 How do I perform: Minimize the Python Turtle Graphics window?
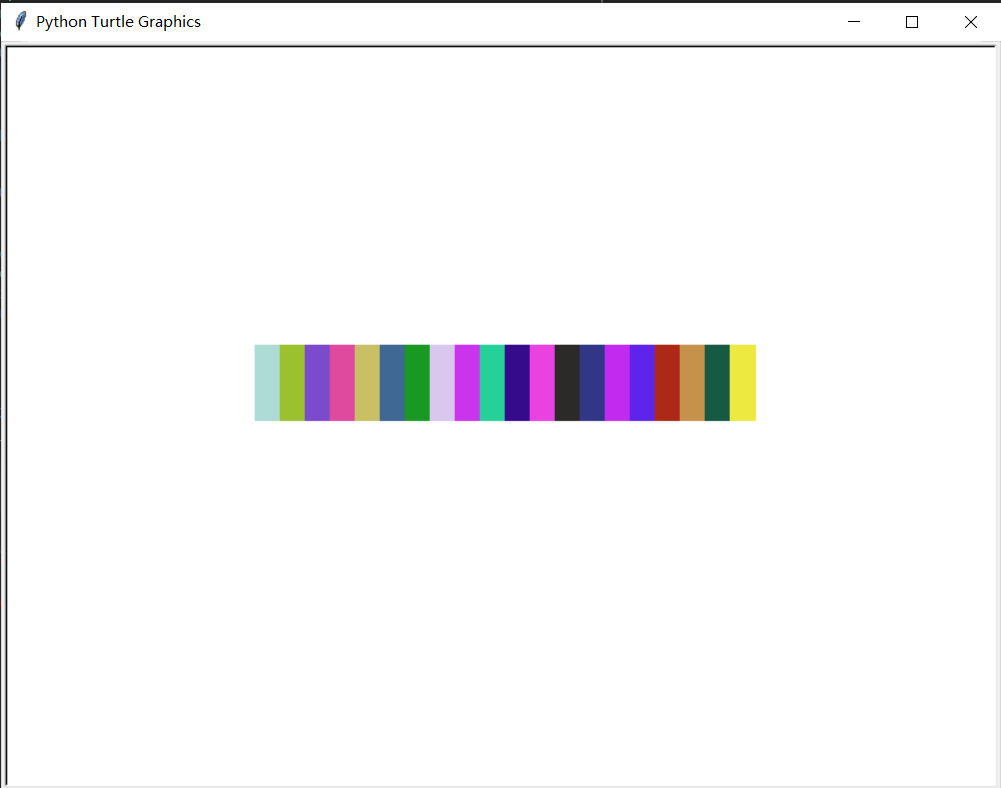point(854,22)
